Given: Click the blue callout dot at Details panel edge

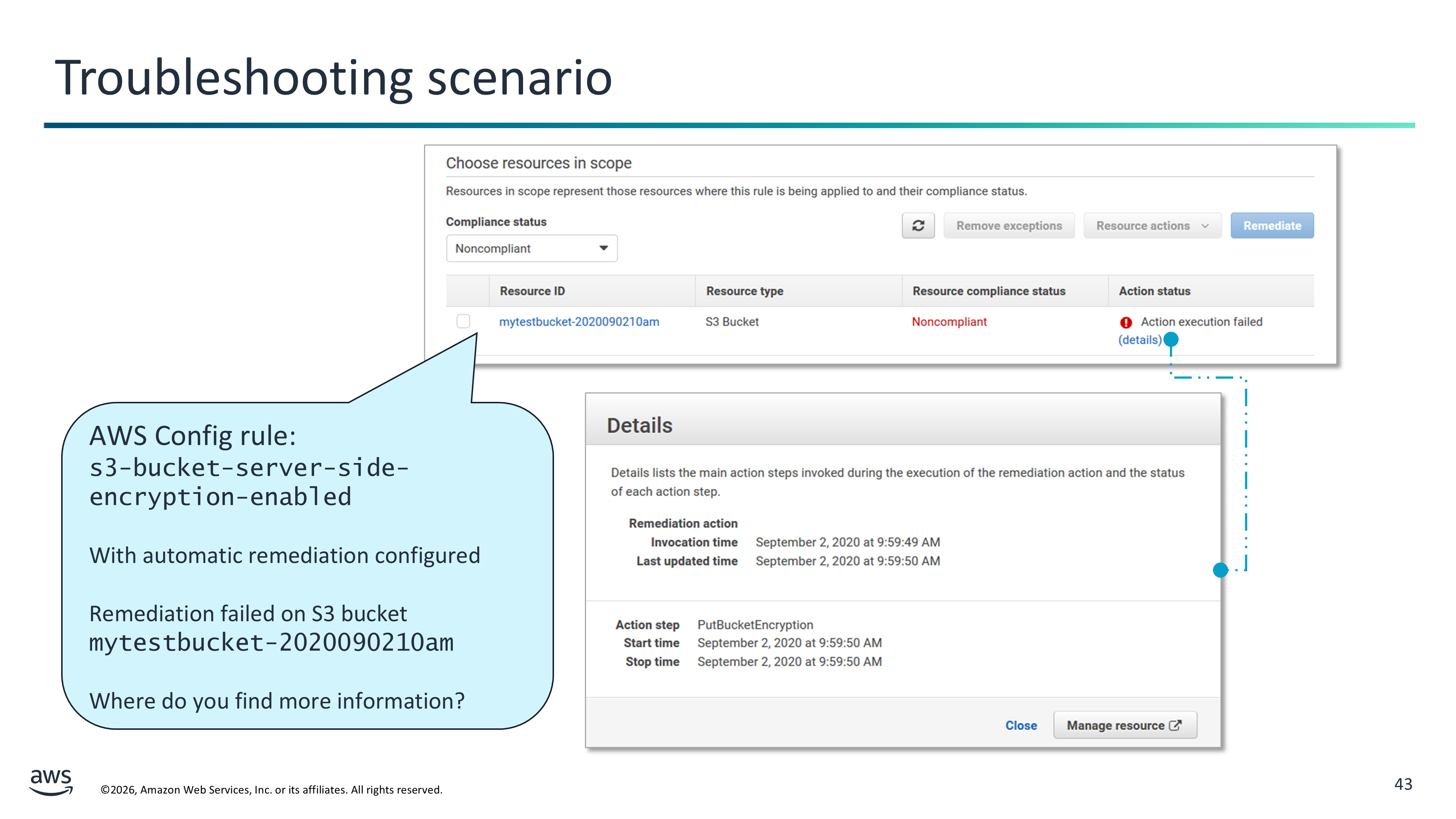Looking at the screenshot, I should tap(1220, 570).
